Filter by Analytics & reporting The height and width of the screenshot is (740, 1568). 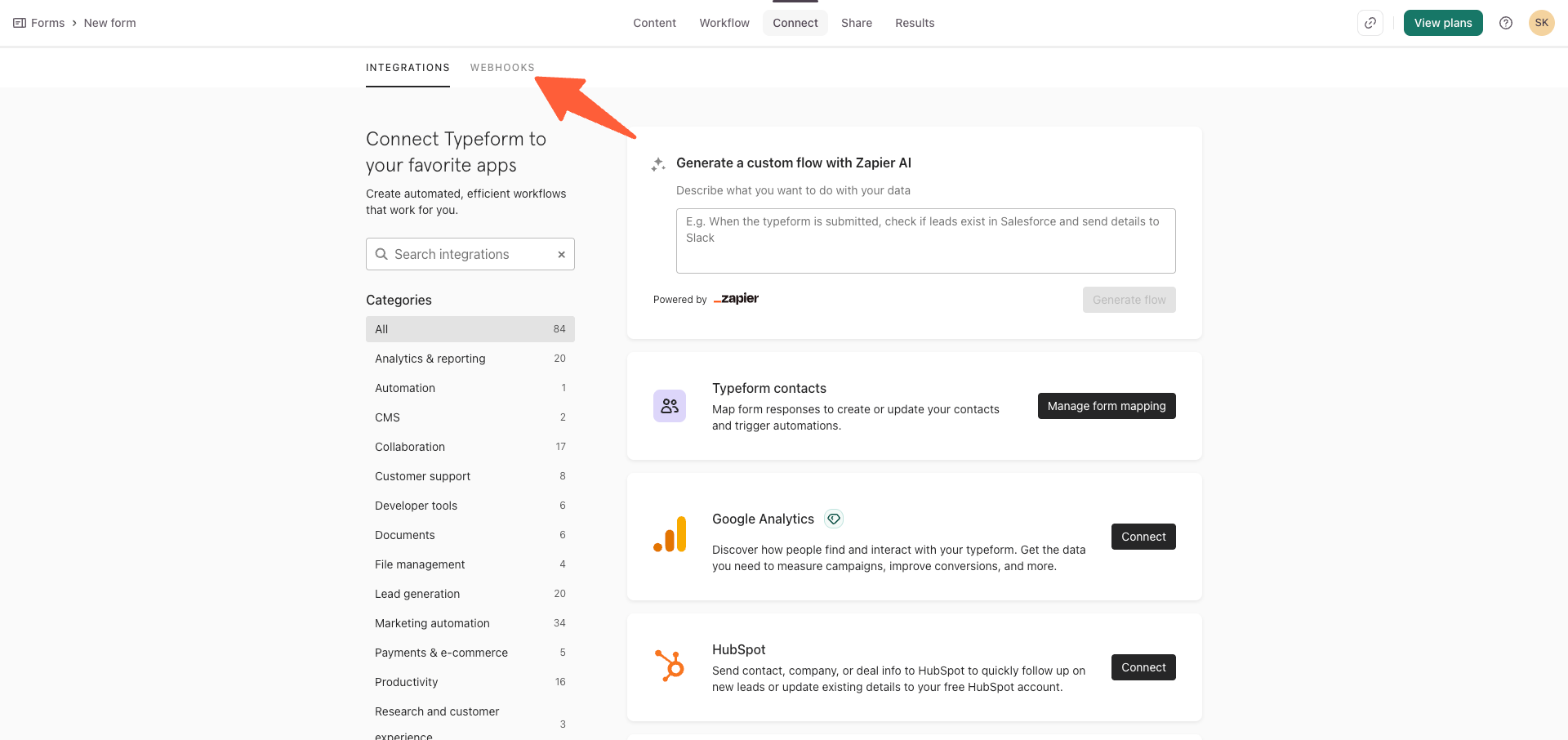pos(470,359)
